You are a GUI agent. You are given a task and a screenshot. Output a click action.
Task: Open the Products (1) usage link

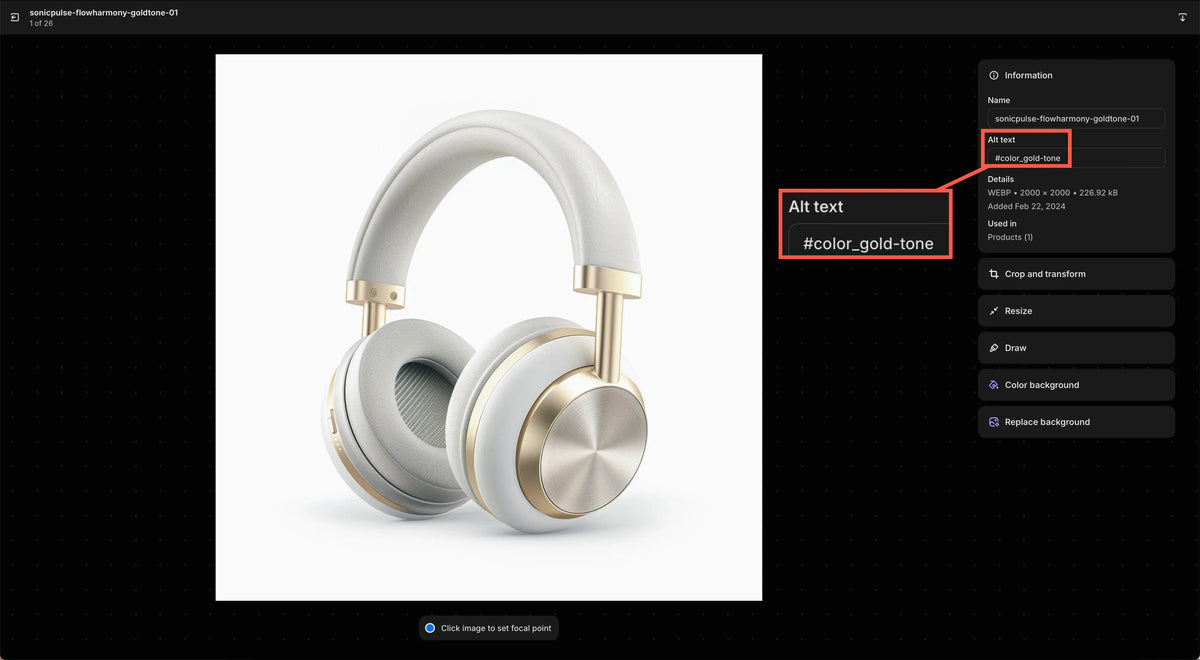(x=1010, y=237)
